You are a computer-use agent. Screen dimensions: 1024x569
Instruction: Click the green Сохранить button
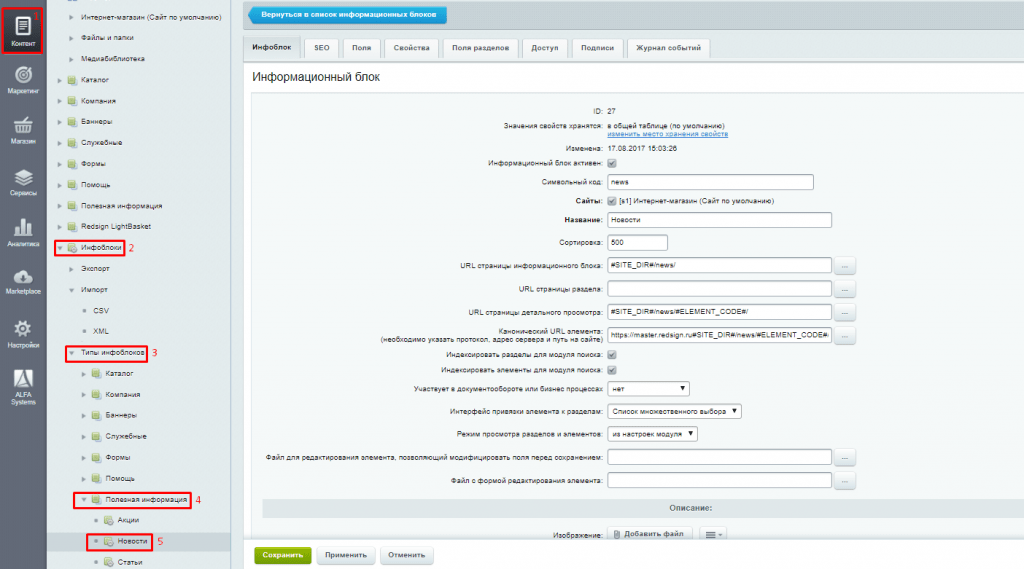(x=283, y=555)
